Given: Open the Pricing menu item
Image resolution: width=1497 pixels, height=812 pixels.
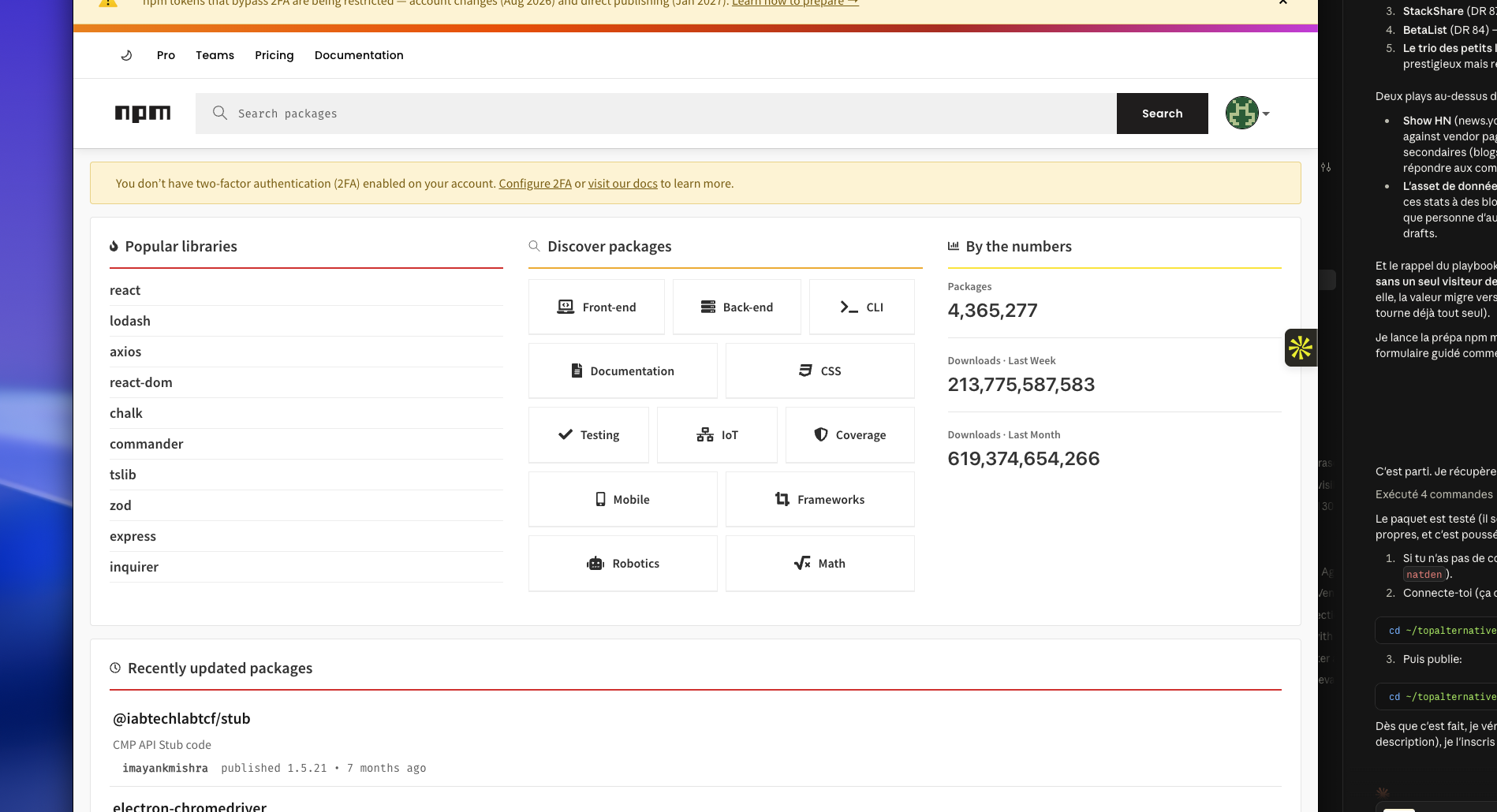Looking at the screenshot, I should click(x=274, y=55).
